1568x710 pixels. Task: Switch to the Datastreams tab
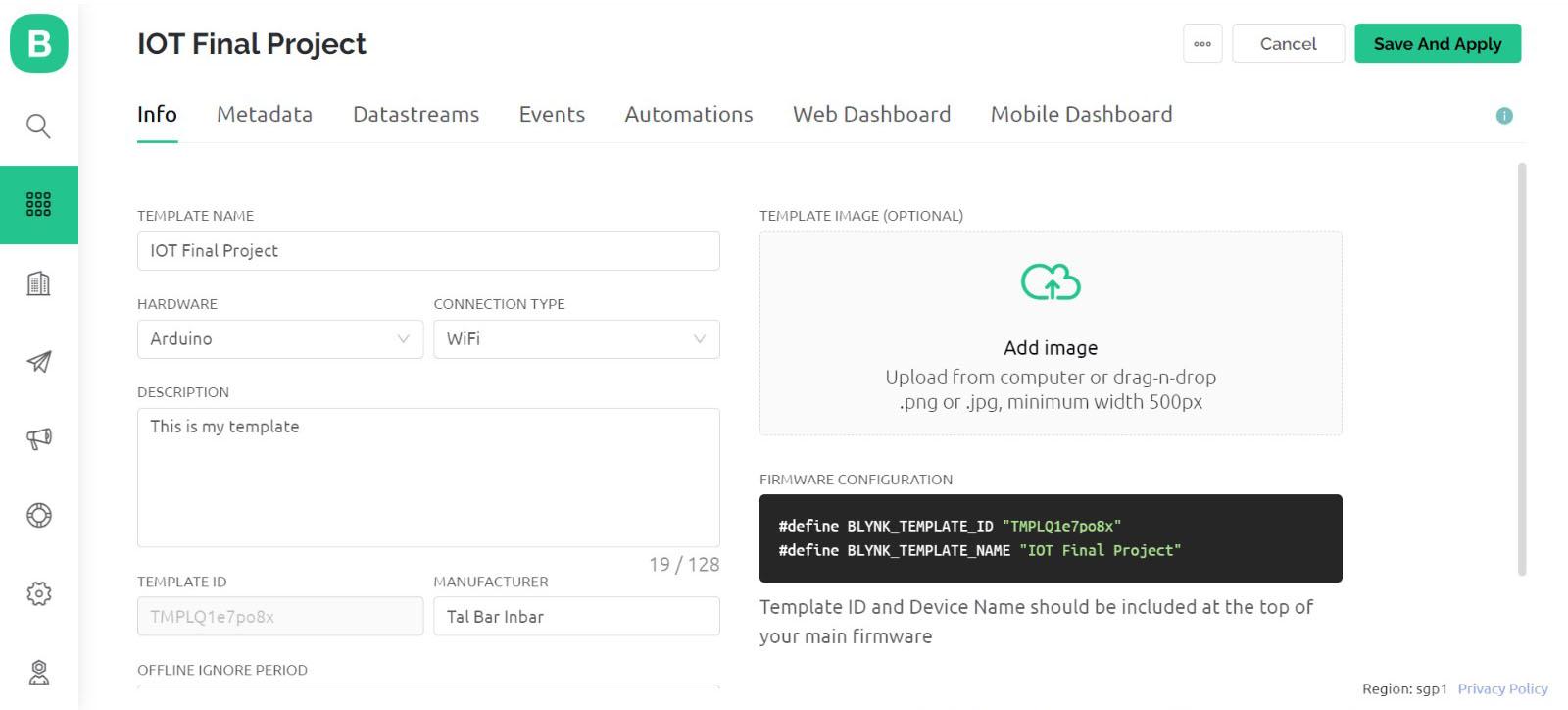(x=416, y=115)
